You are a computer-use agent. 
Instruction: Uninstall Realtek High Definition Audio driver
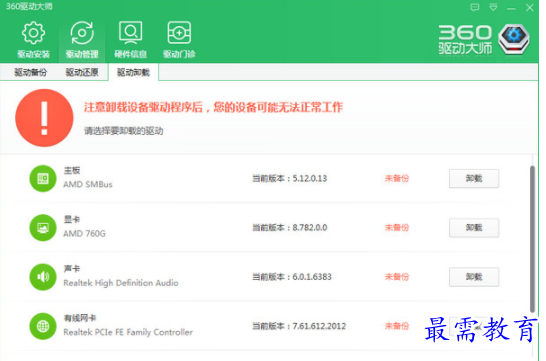pyautogui.click(x=474, y=277)
